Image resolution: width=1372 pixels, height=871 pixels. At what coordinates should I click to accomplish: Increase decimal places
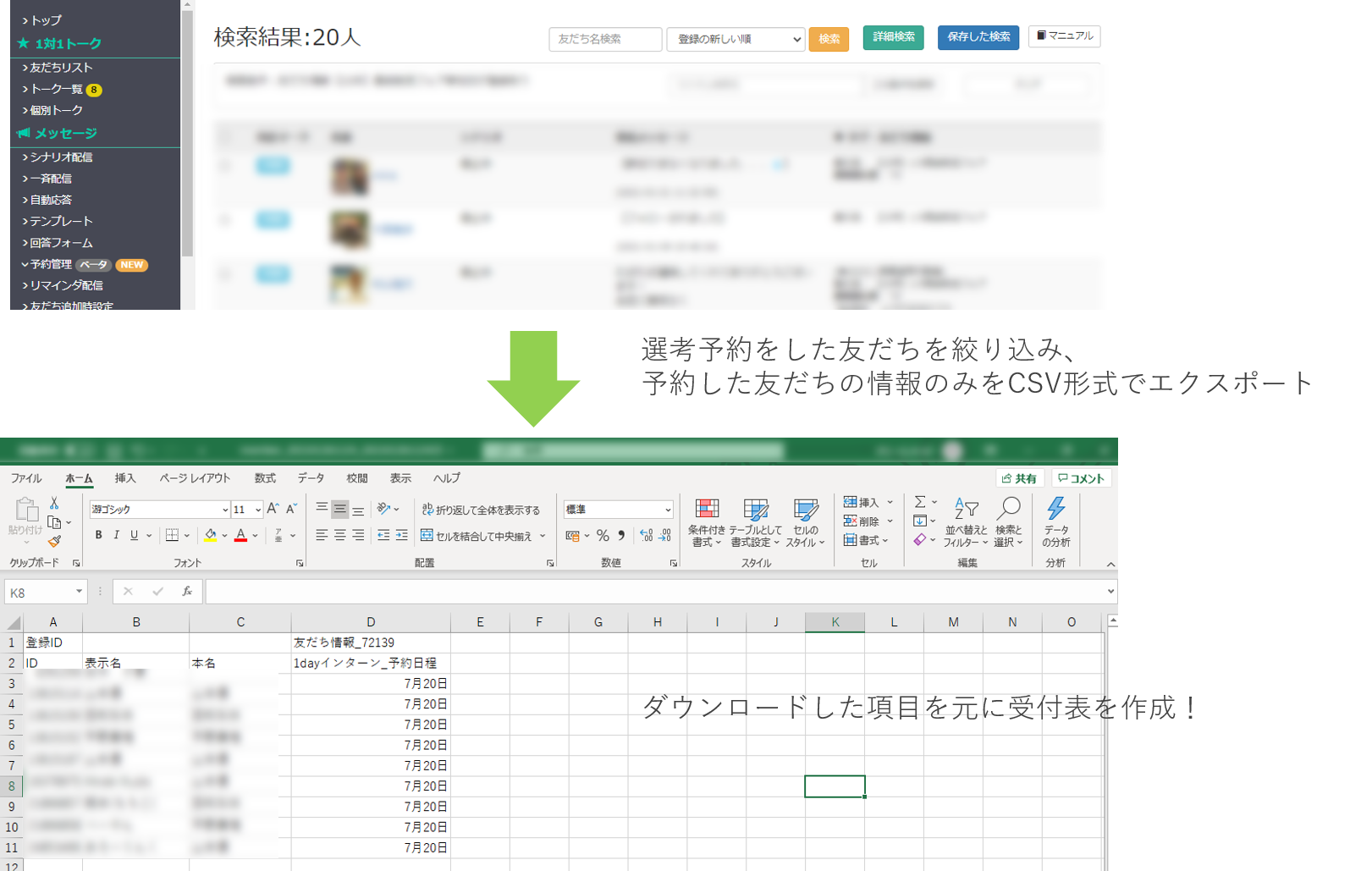pyautogui.click(x=647, y=535)
